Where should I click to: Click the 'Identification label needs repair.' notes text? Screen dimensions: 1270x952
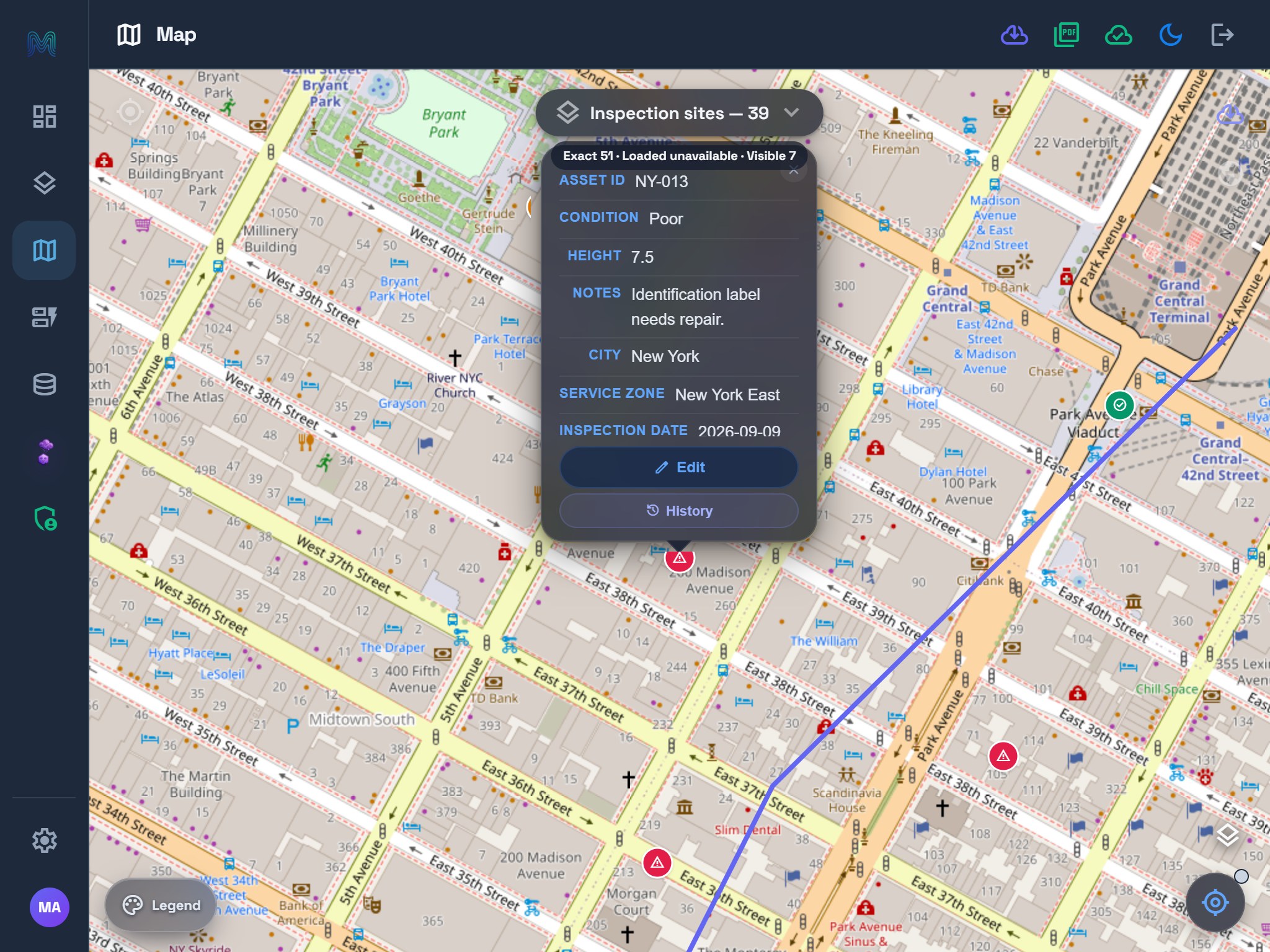[696, 307]
